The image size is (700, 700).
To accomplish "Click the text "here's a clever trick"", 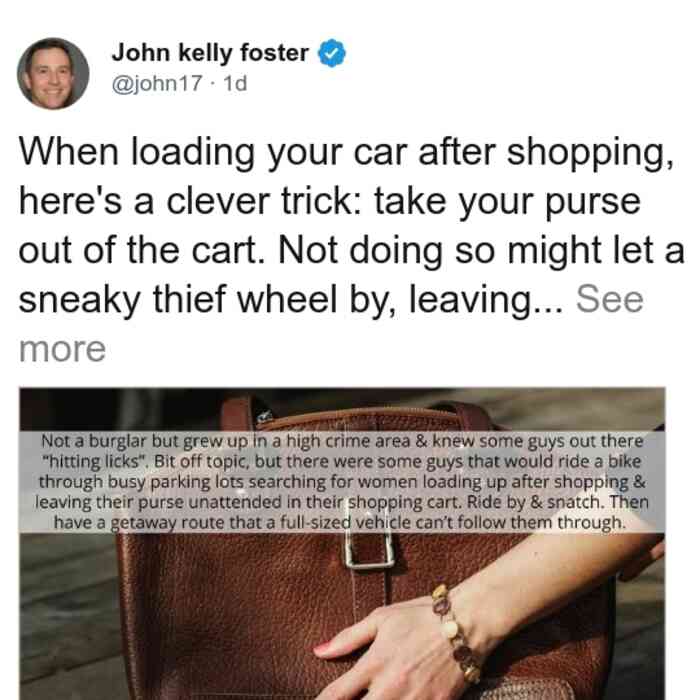I will click(x=190, y=202).
